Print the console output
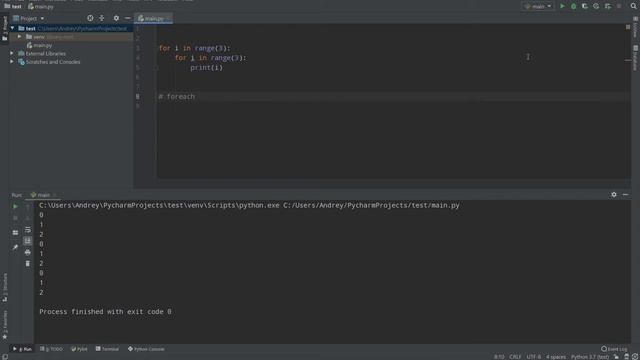Screen dimensions: 640x360 tap(27, 253)
